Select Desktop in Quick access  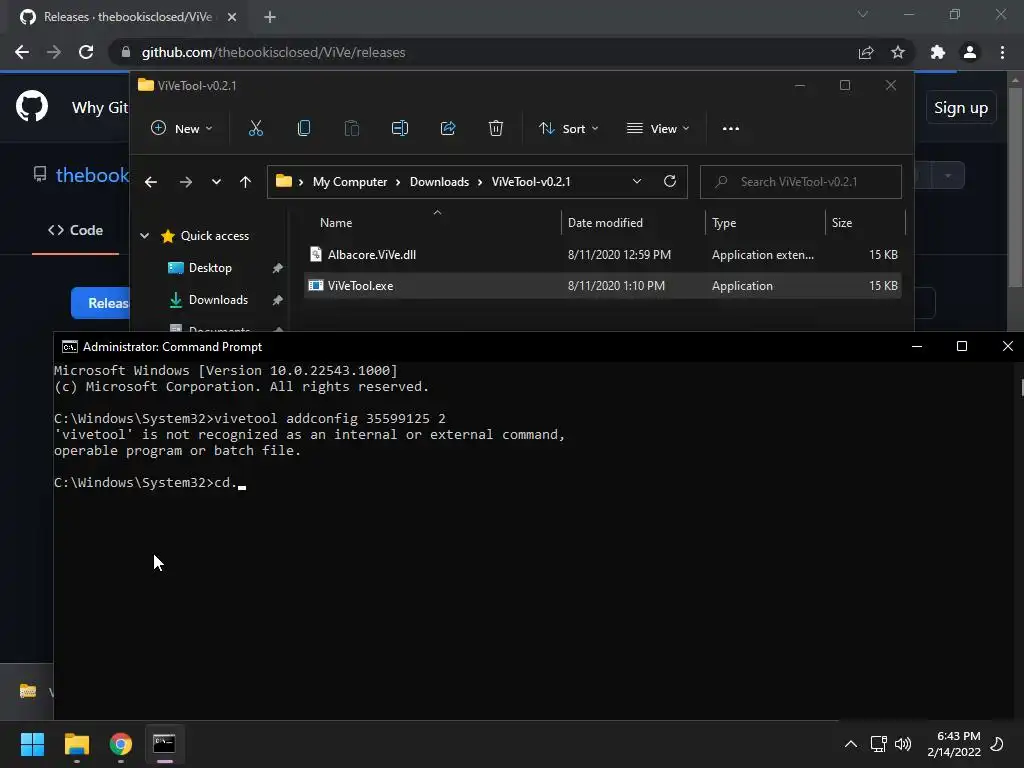tap(210, 268)
